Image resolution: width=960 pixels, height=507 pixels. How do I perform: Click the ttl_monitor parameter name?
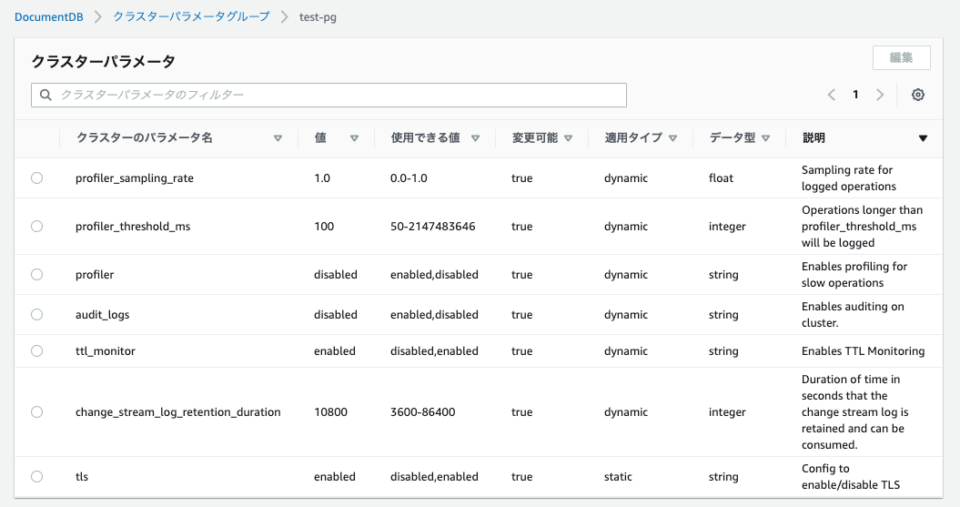coord(105,351)
